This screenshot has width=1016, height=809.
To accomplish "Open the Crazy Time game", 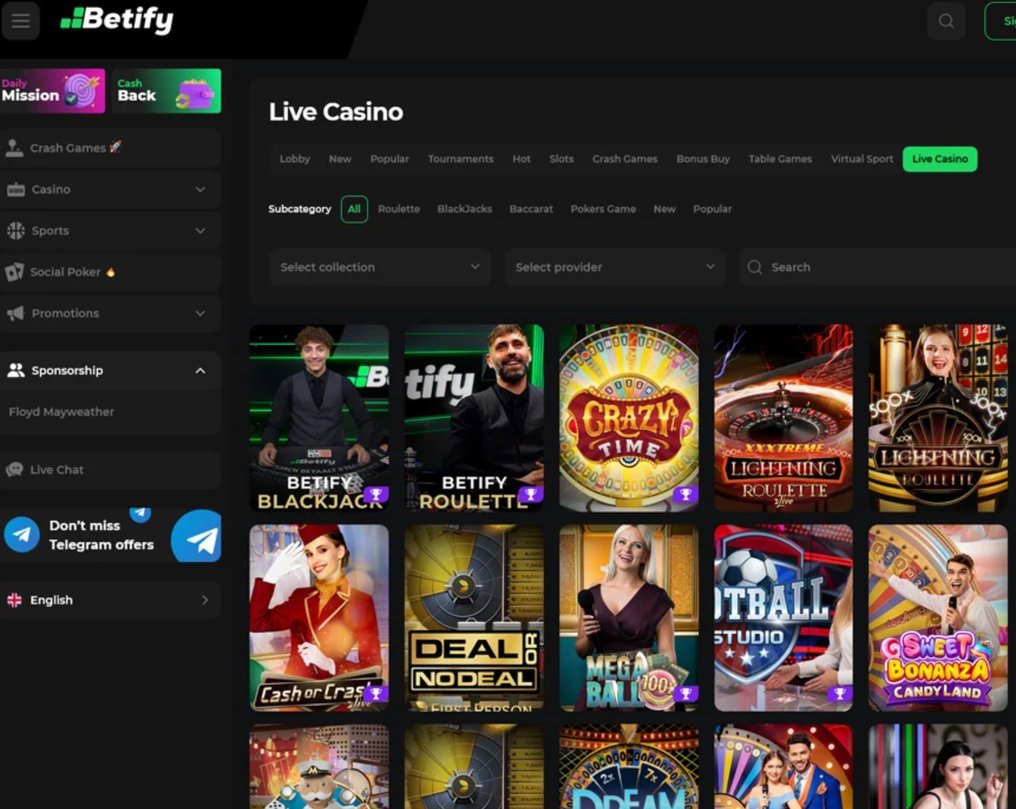I will click(629, 418).
